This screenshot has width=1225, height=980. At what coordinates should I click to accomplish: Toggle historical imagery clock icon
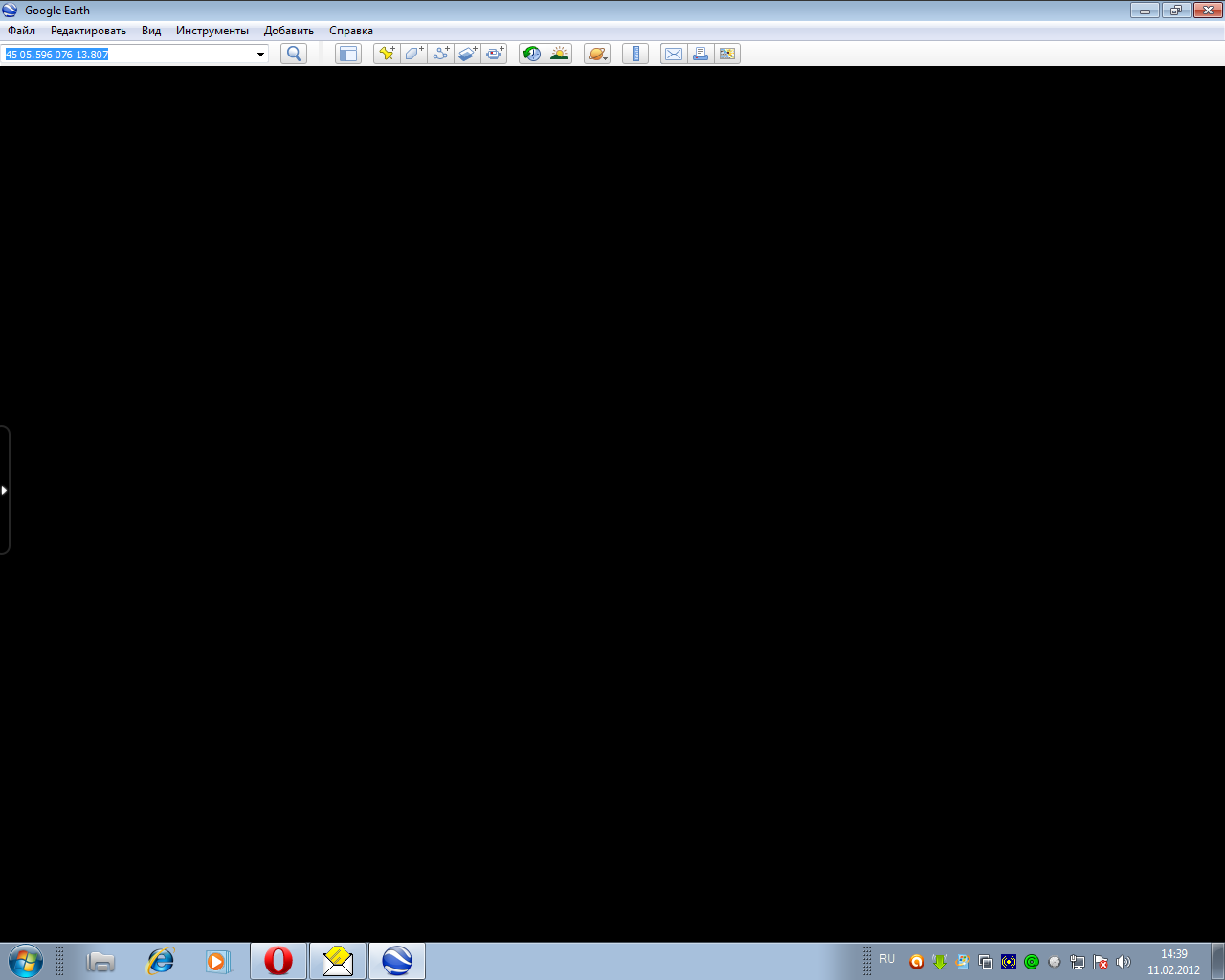532,54
